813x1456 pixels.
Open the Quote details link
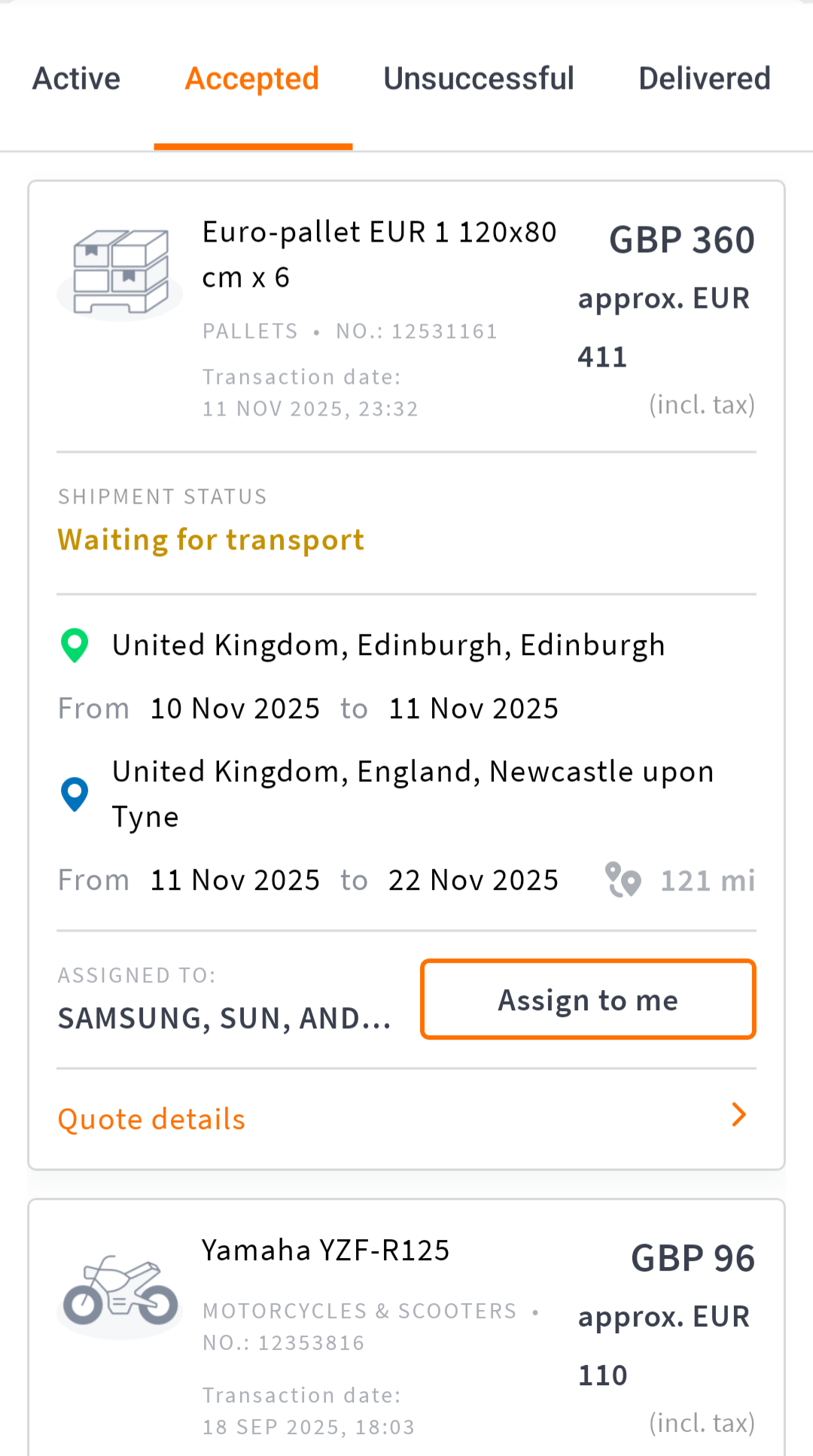coord(152,1119)
